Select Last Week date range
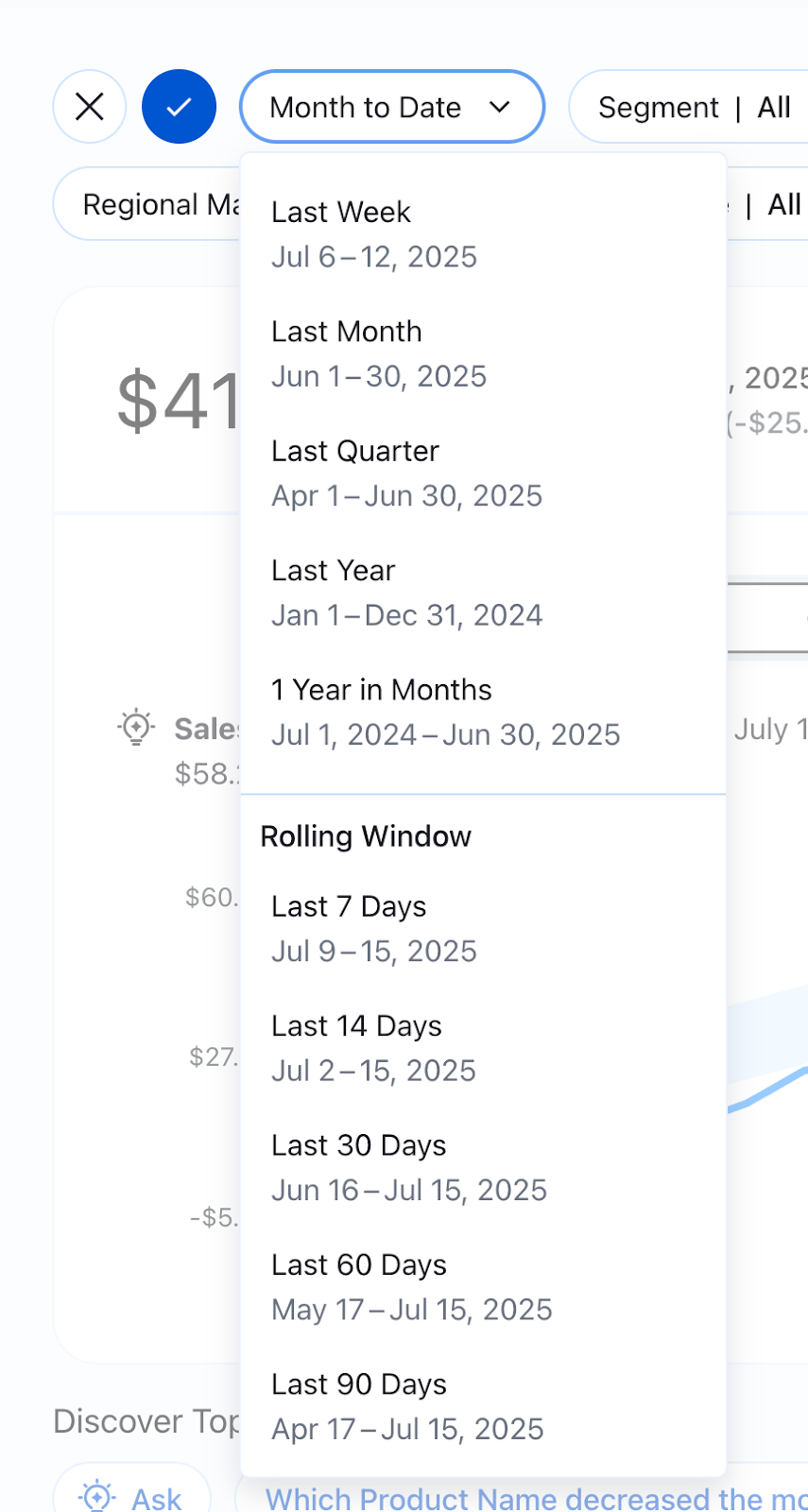 [x=373, y=232]
